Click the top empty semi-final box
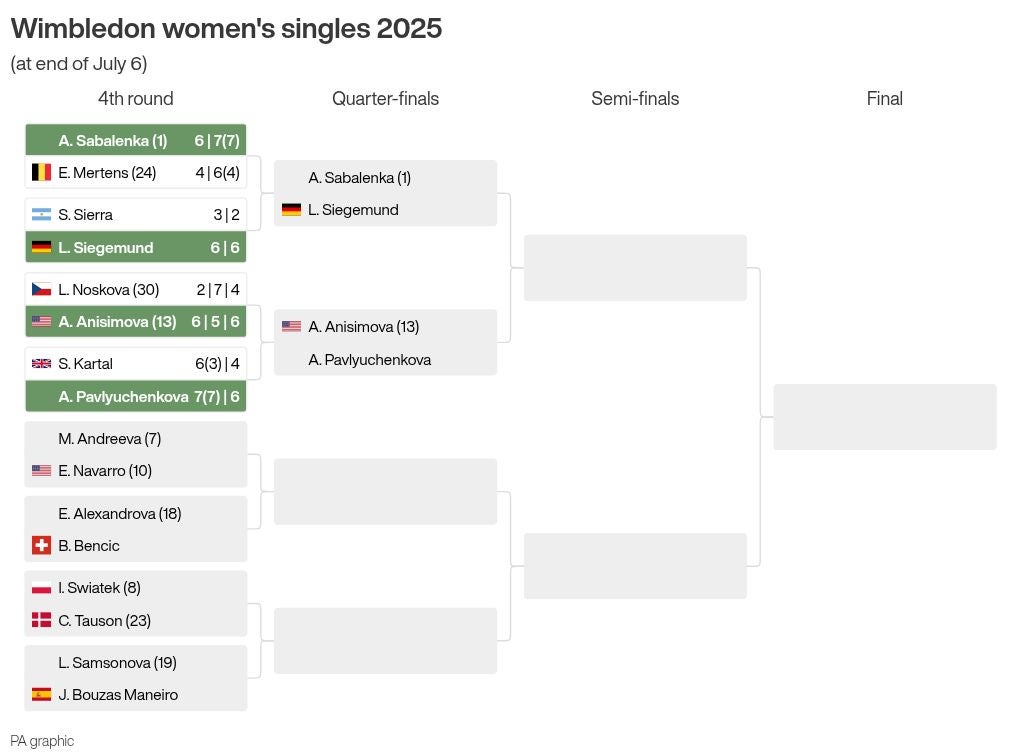Viewport: 1020px width, 756px height. [635, 268]
